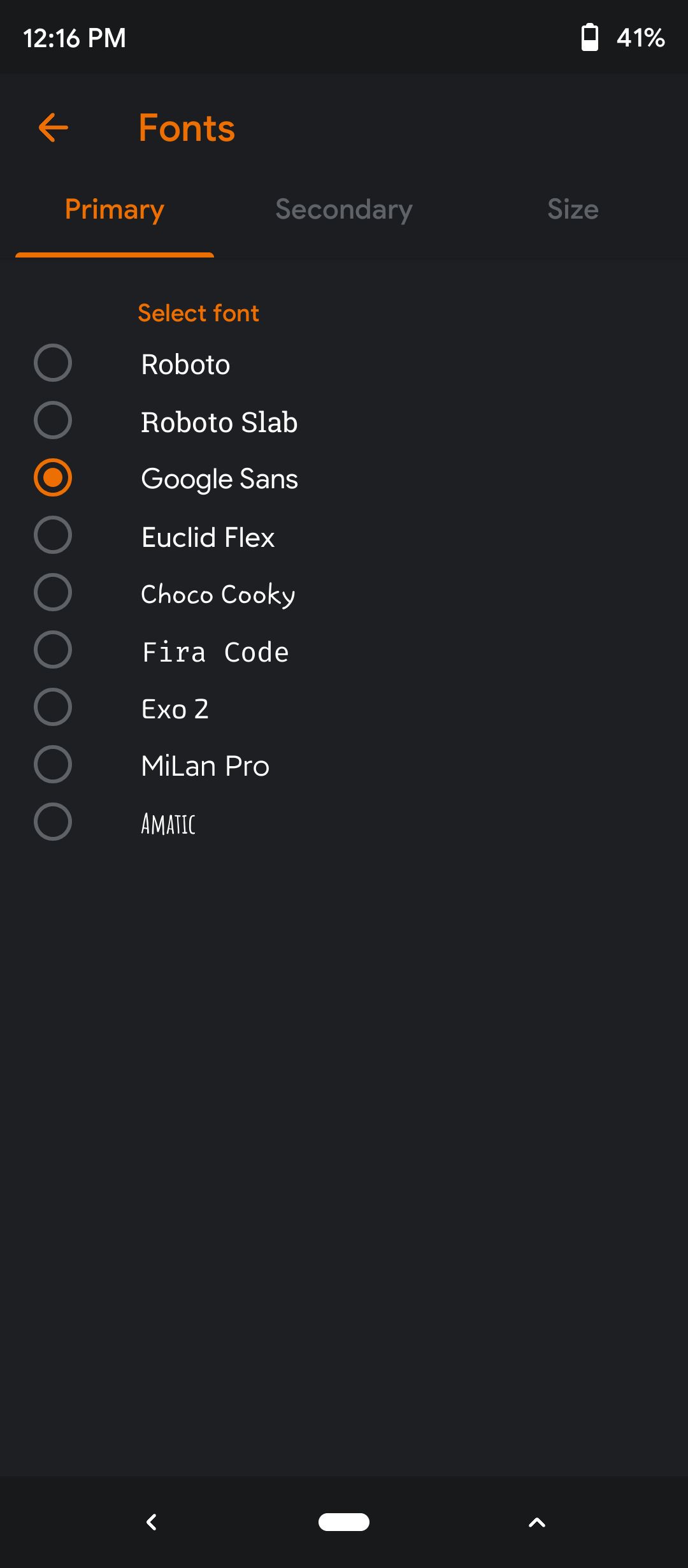The image size is (688, 1568).
Task: Select the Exo 2 radio button
Action: coord(53,708)
